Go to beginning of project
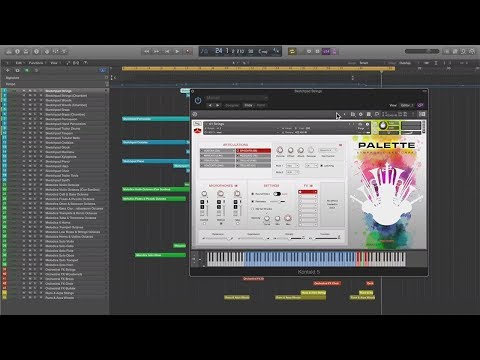The image size is (480, 360). 167,51
